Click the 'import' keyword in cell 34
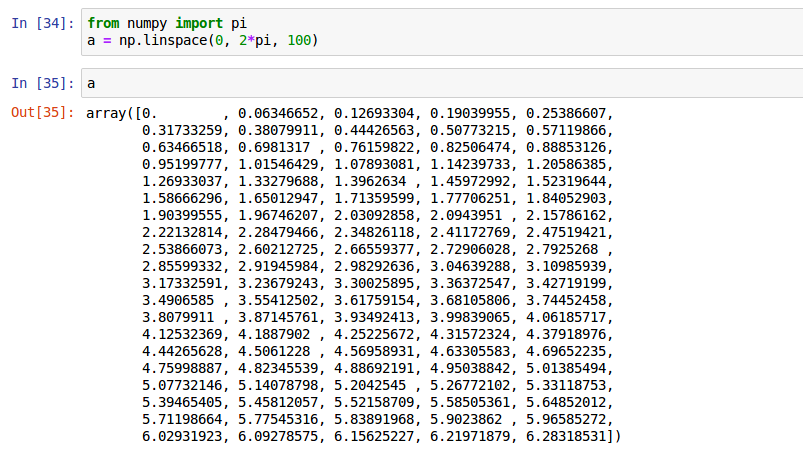803x453 pixels. pyautogui.click(x=199, y=24)
